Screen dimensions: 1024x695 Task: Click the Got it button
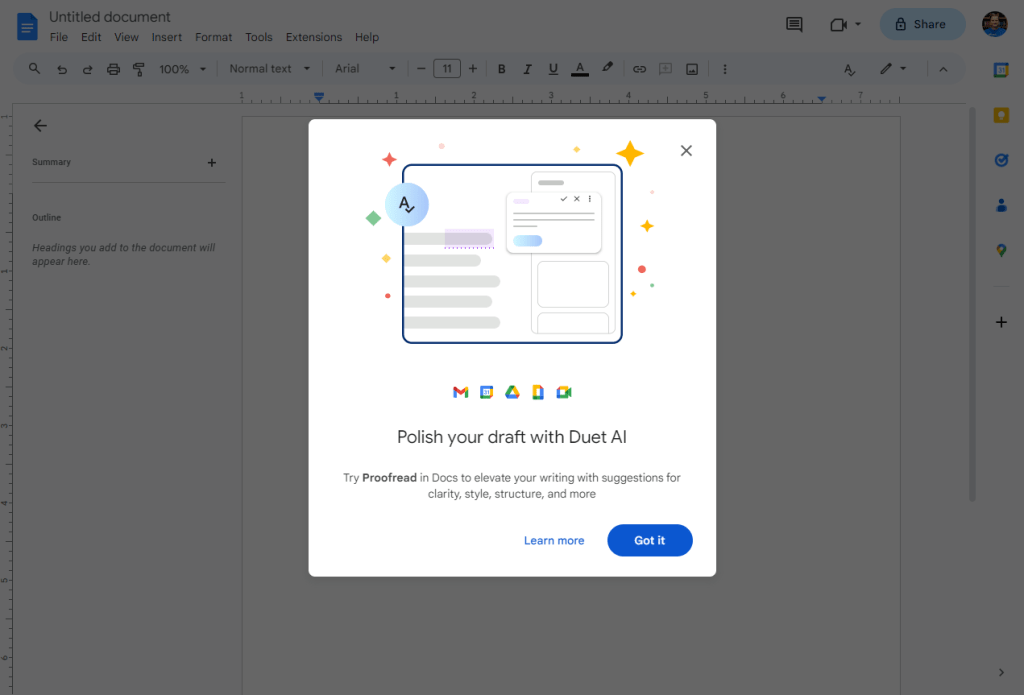[x=650, y=540]
